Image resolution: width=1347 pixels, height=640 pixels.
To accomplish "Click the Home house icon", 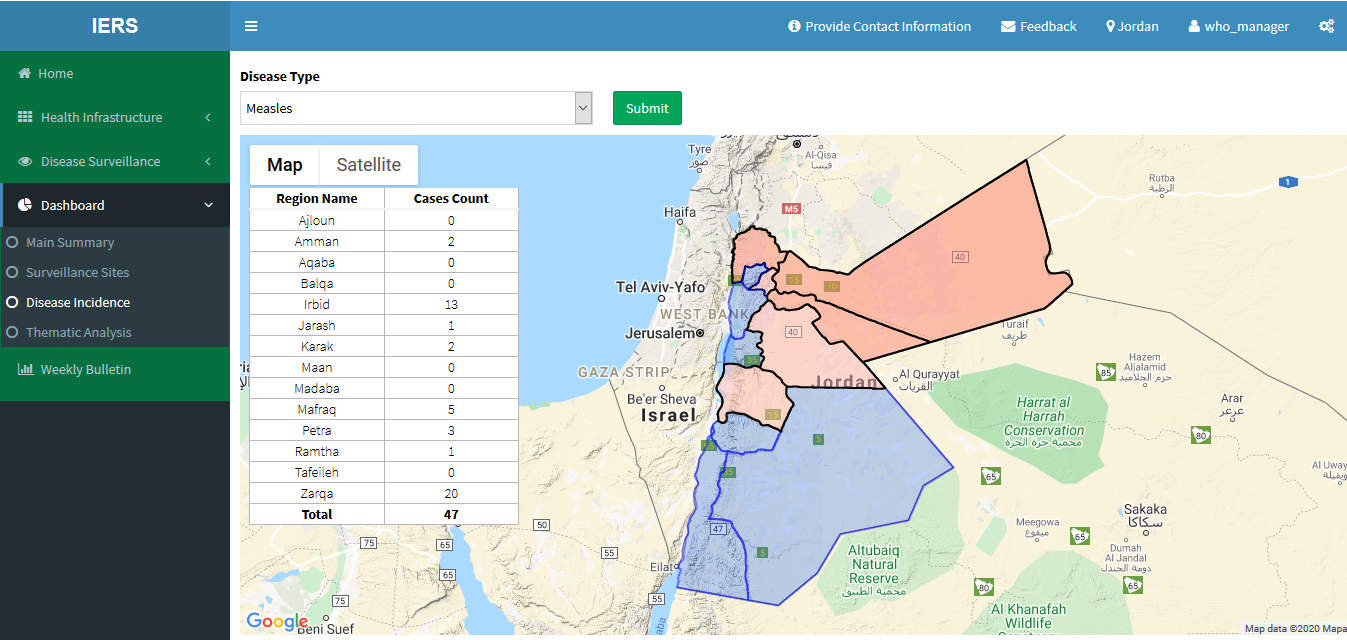I will click(25, 73).
